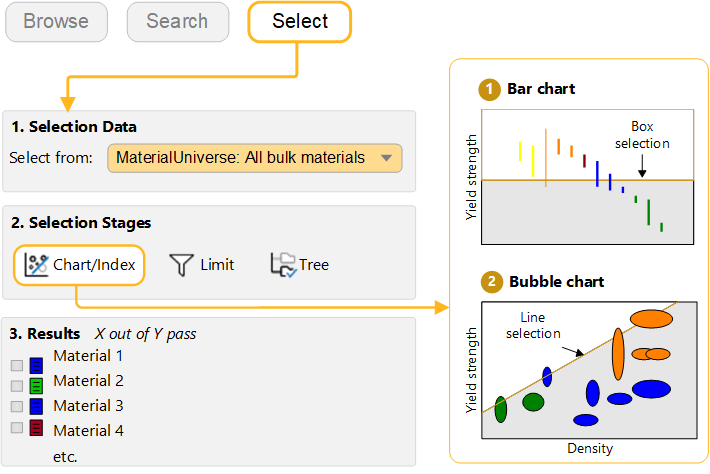Image resolution: width=710 pixels, height=474 pixels.
Task: Click the Limit funnel icon
Action: 180,265
